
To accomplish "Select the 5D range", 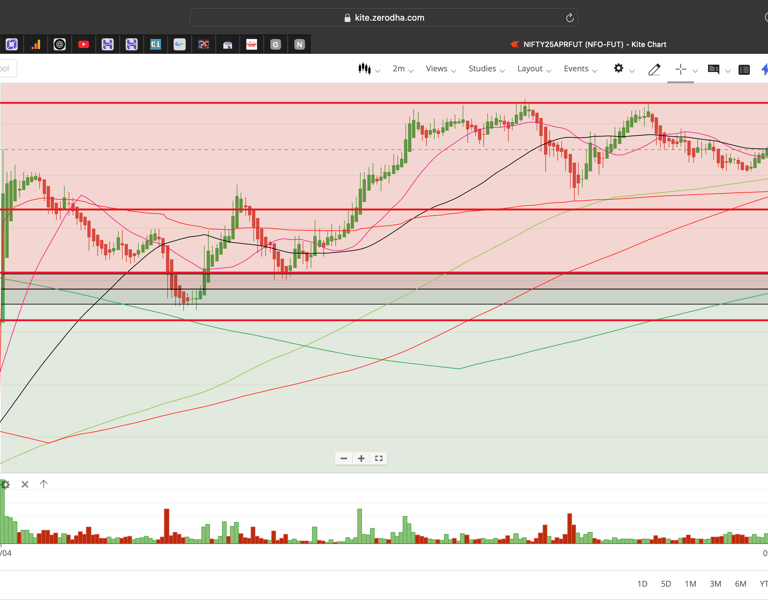I will click(666, 584).
